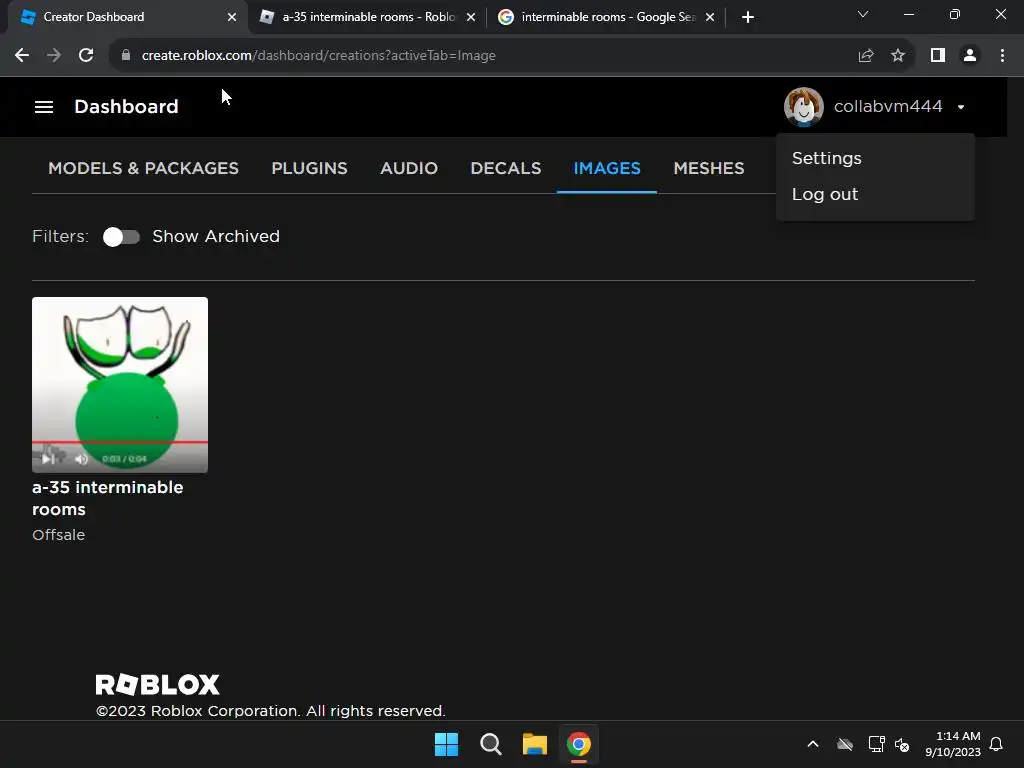Switch to the Models & Packages tab

pos(143,168)
